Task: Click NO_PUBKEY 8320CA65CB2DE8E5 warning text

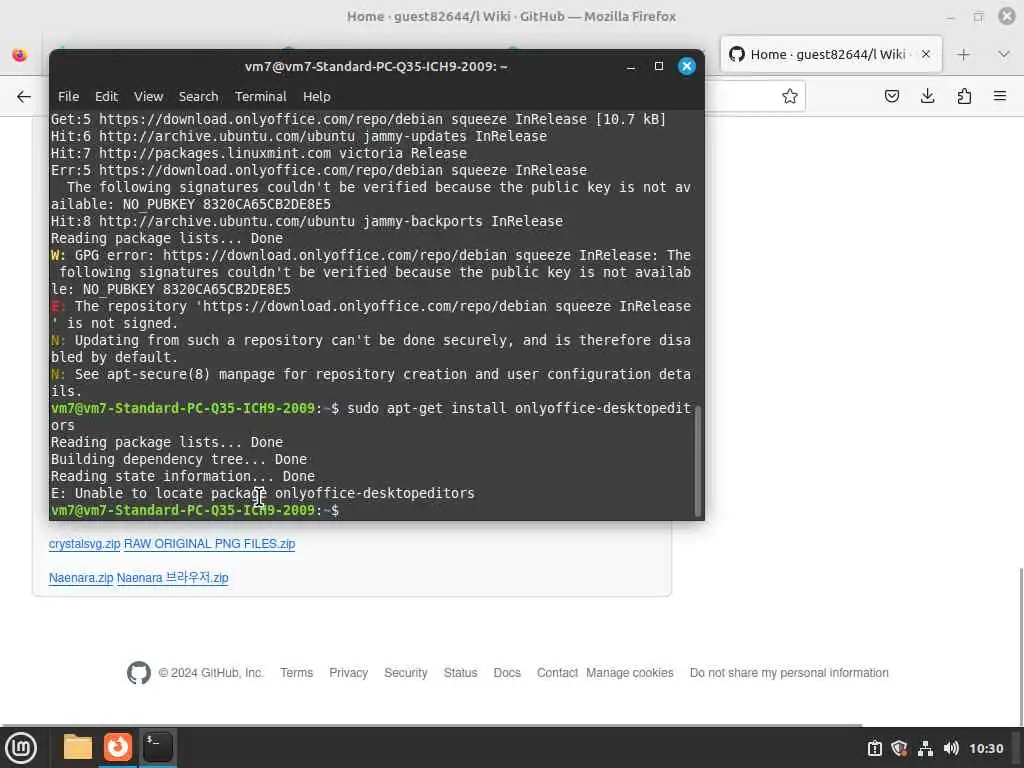Action: (x=187, y=289)
